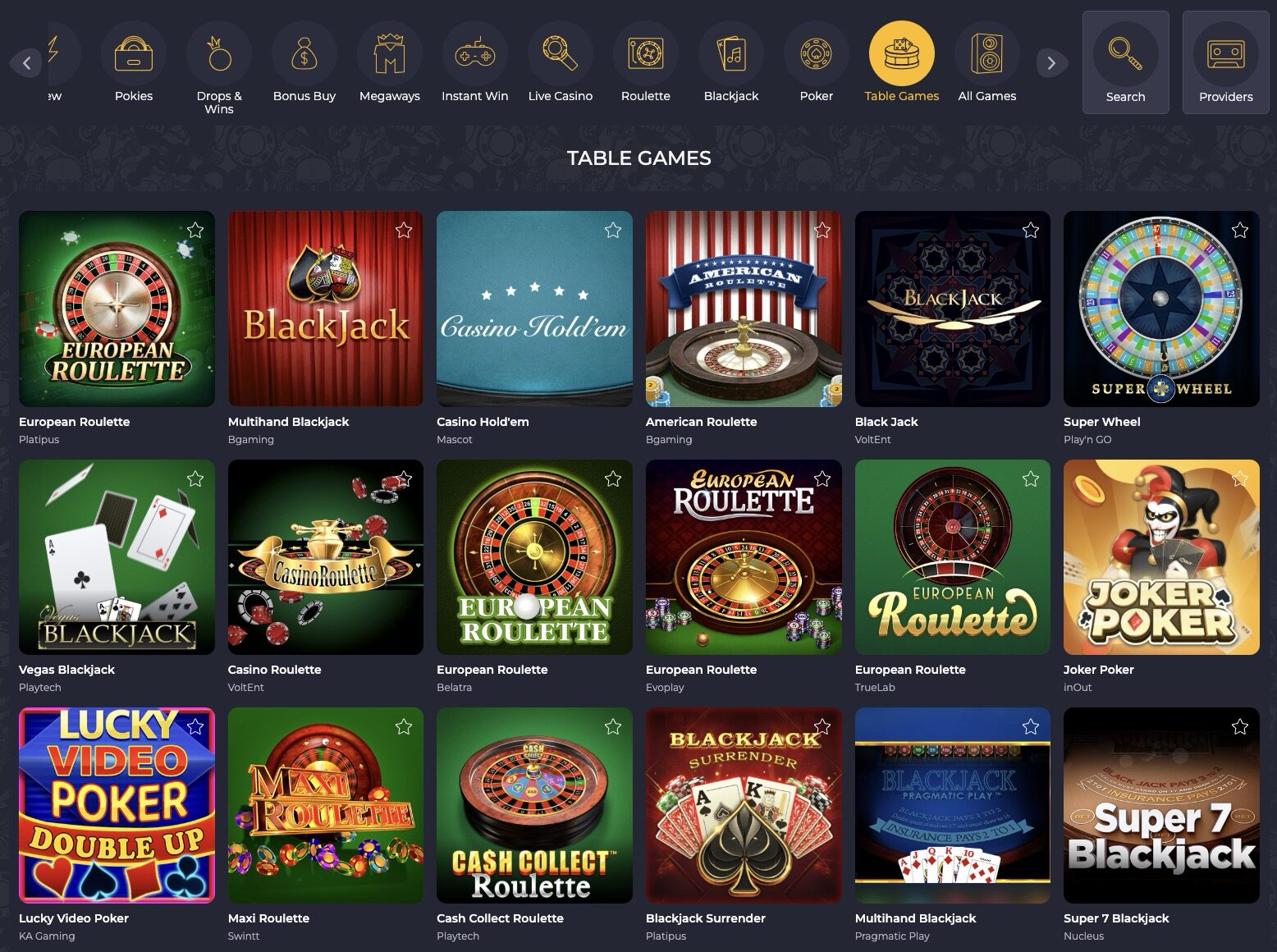Open the Blackjack Surrender title link
1277x952 pixels.
tap(705, 918)
